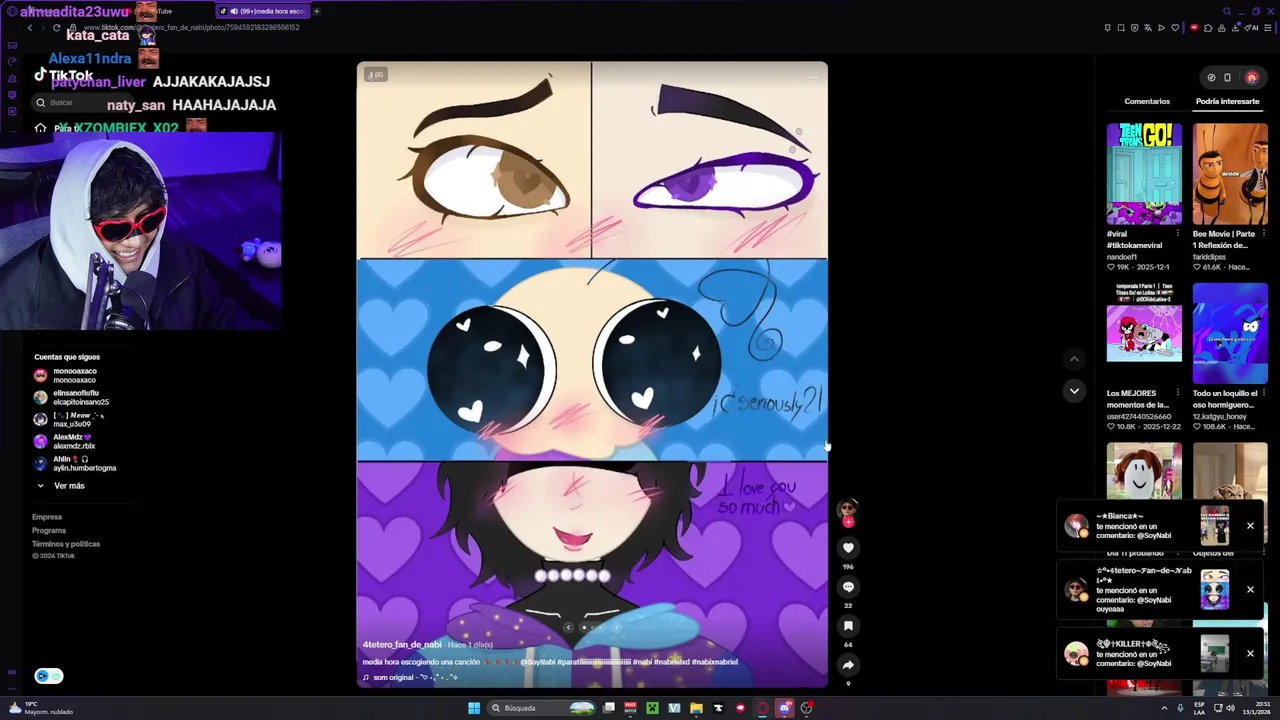
Task: Open the Minecraft icon on the taskbar
Action: pos(652,708)
